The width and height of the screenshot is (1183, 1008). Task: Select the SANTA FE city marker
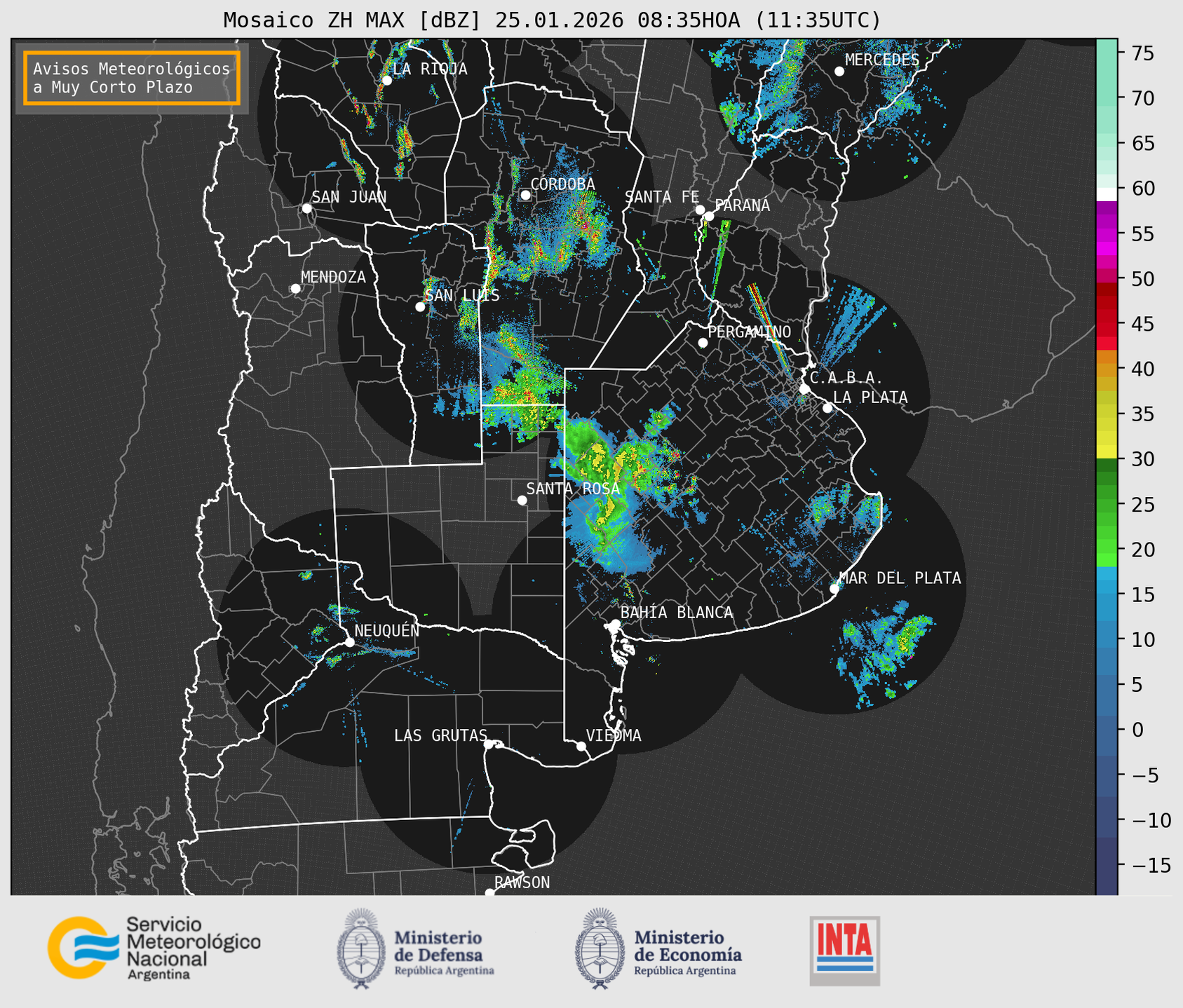pyautogui.click(x=700, y=210)
